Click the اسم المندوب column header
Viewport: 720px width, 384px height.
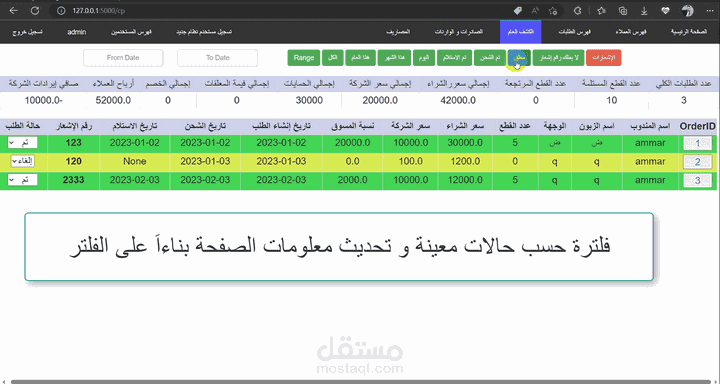(x=650, y=126)
